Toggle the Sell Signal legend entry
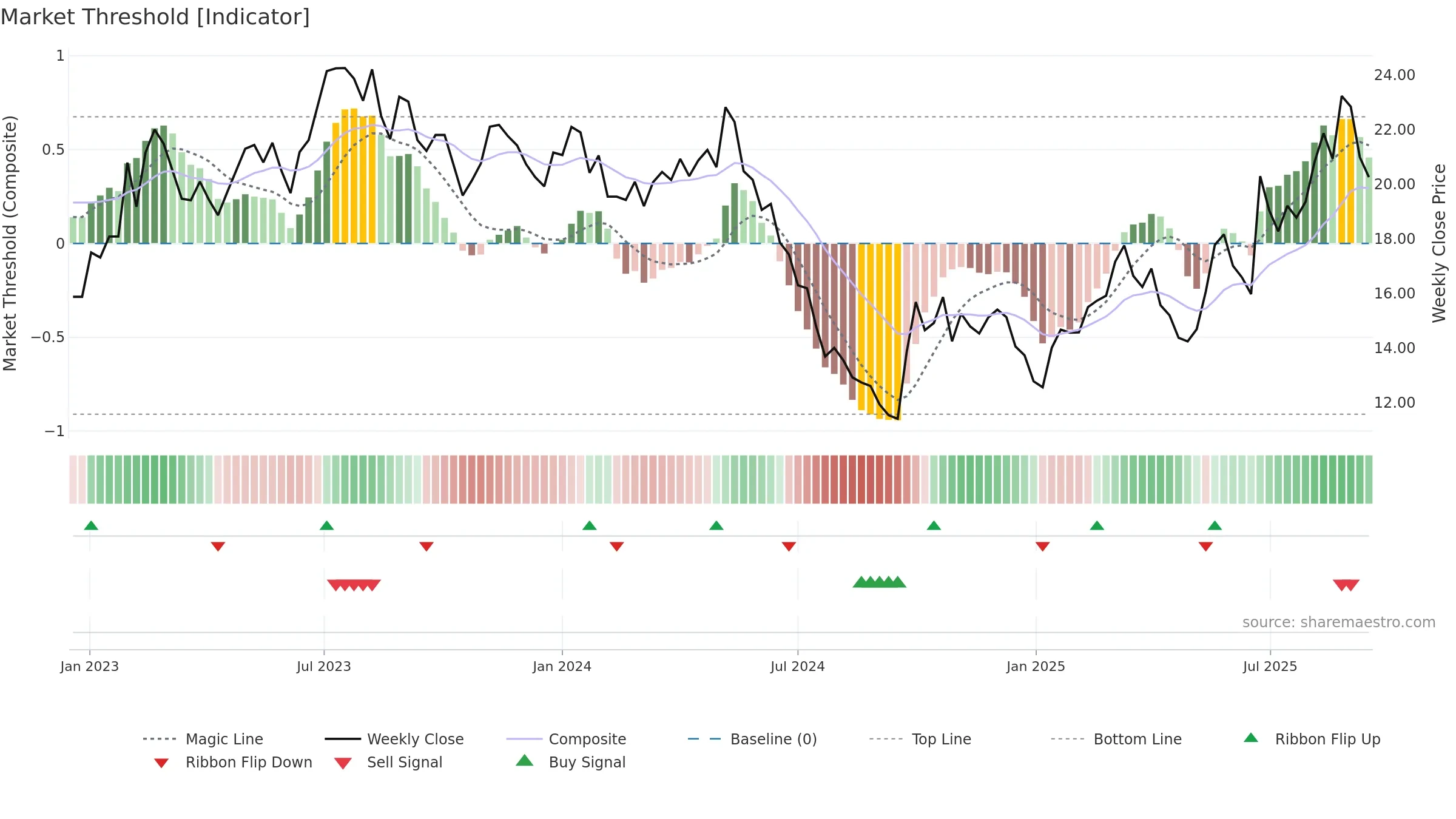The image size is (1456, 819). click(388, 762)
